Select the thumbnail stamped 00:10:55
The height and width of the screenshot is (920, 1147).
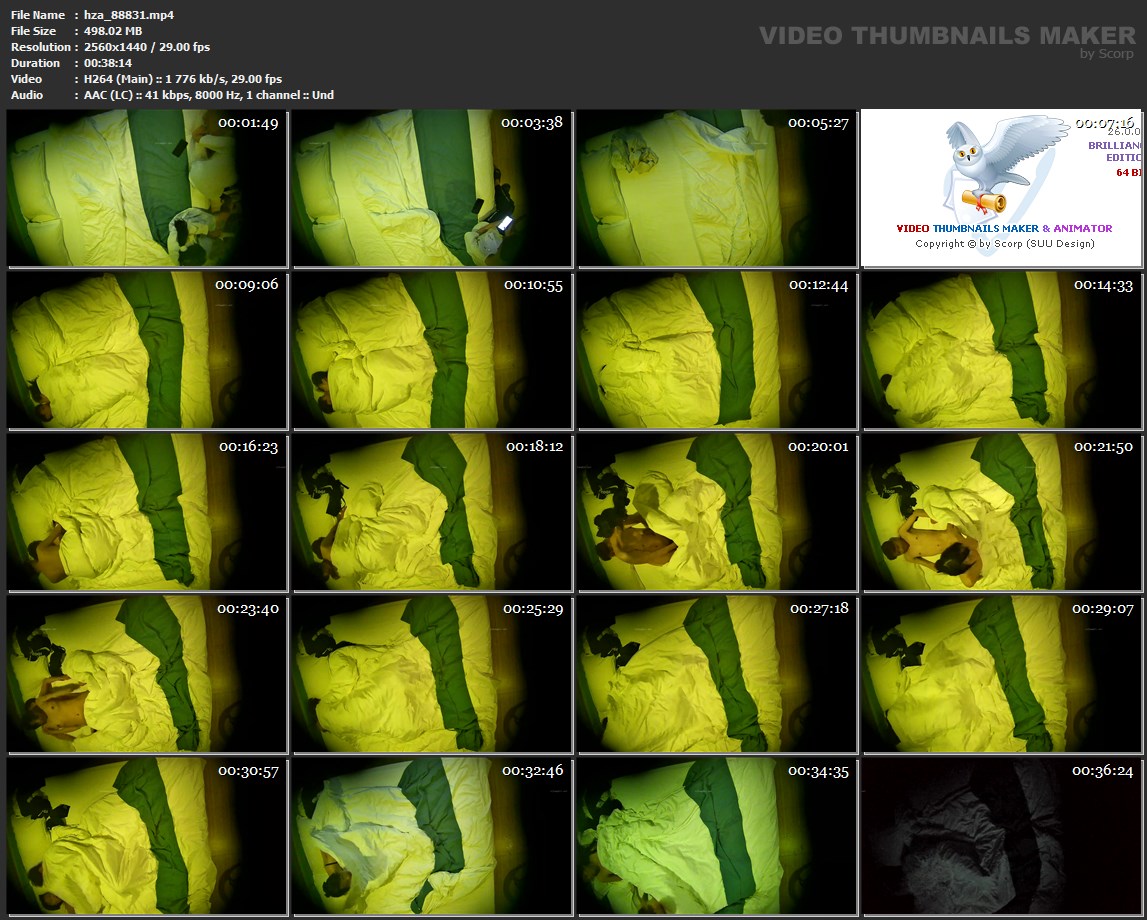point(432,350)
